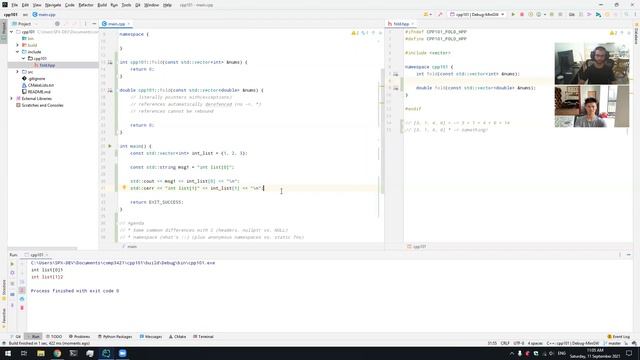This screenshot has height=360, width=640.
Task: Click the CRLF line separator in status bar
Action: [x=505, y=343]
